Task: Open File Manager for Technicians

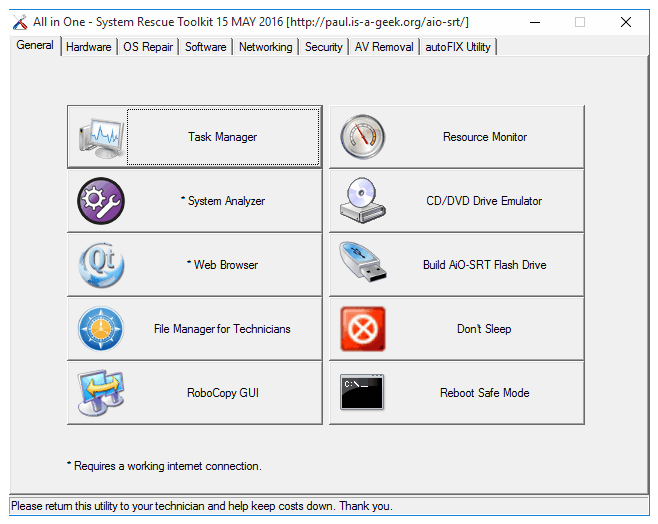Action: 195,329
